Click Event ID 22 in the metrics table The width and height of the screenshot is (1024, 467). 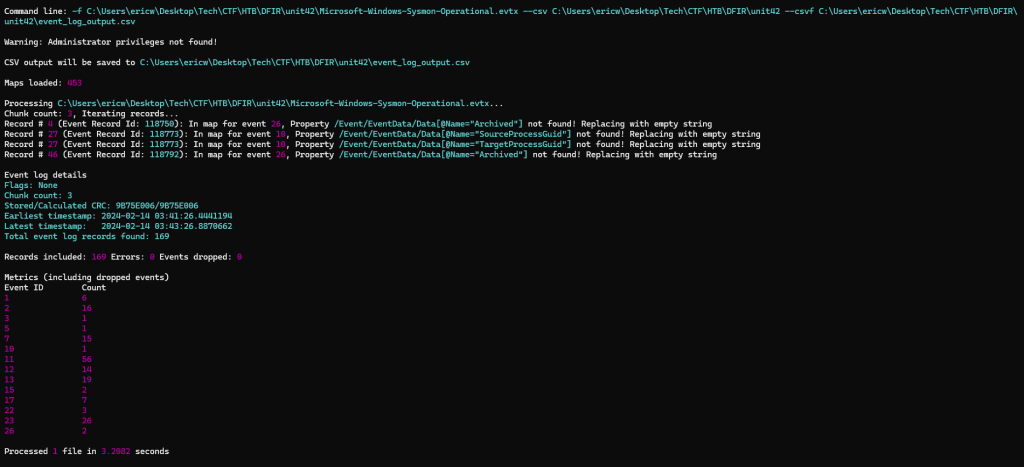[x=10, y=411]
